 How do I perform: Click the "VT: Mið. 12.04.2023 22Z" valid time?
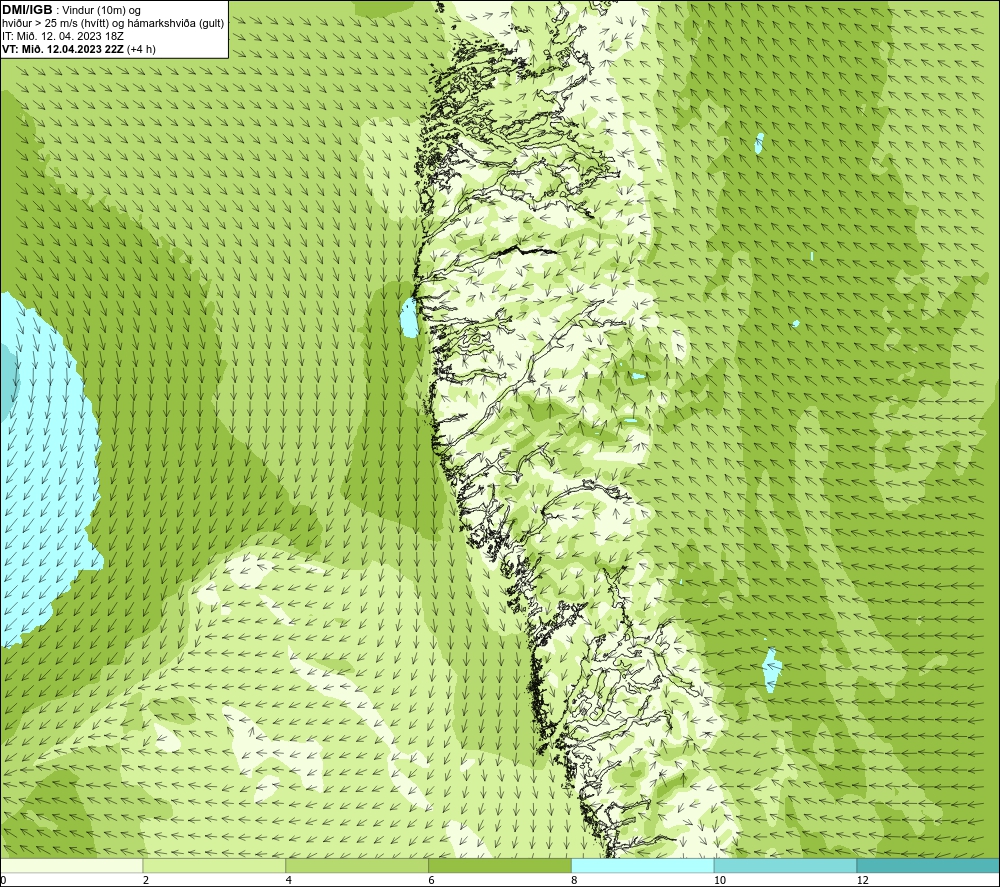63,49
